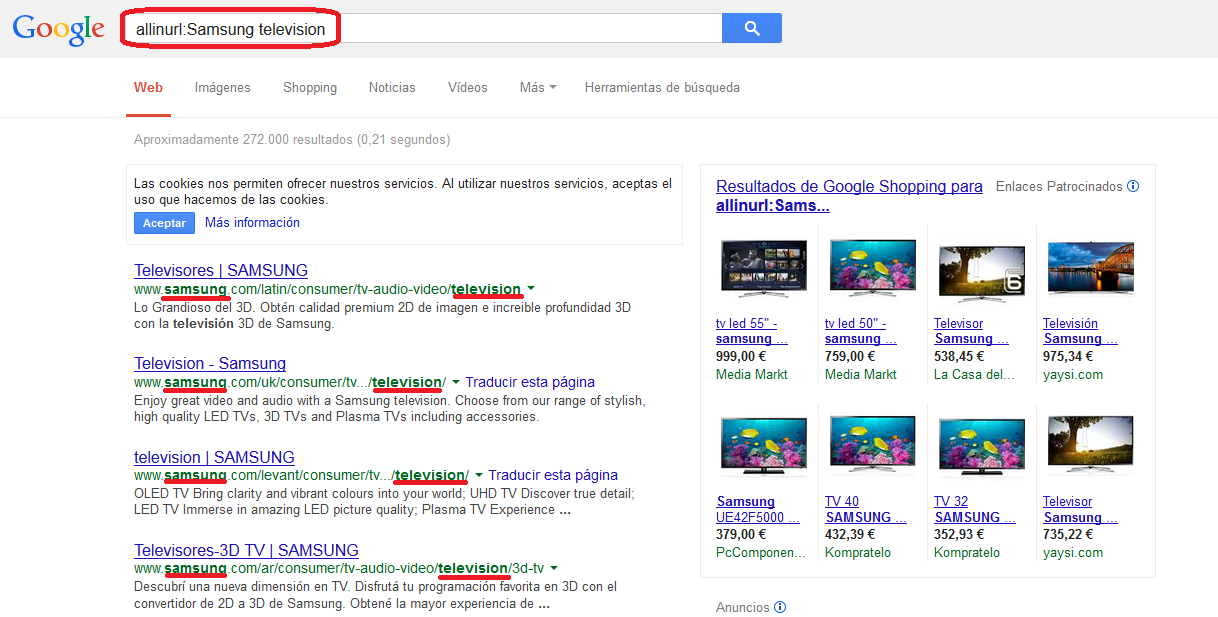This screenshot has height=617, width=1218.
Task: Open the Más información cookie link
Action: [x=252, y=223]
